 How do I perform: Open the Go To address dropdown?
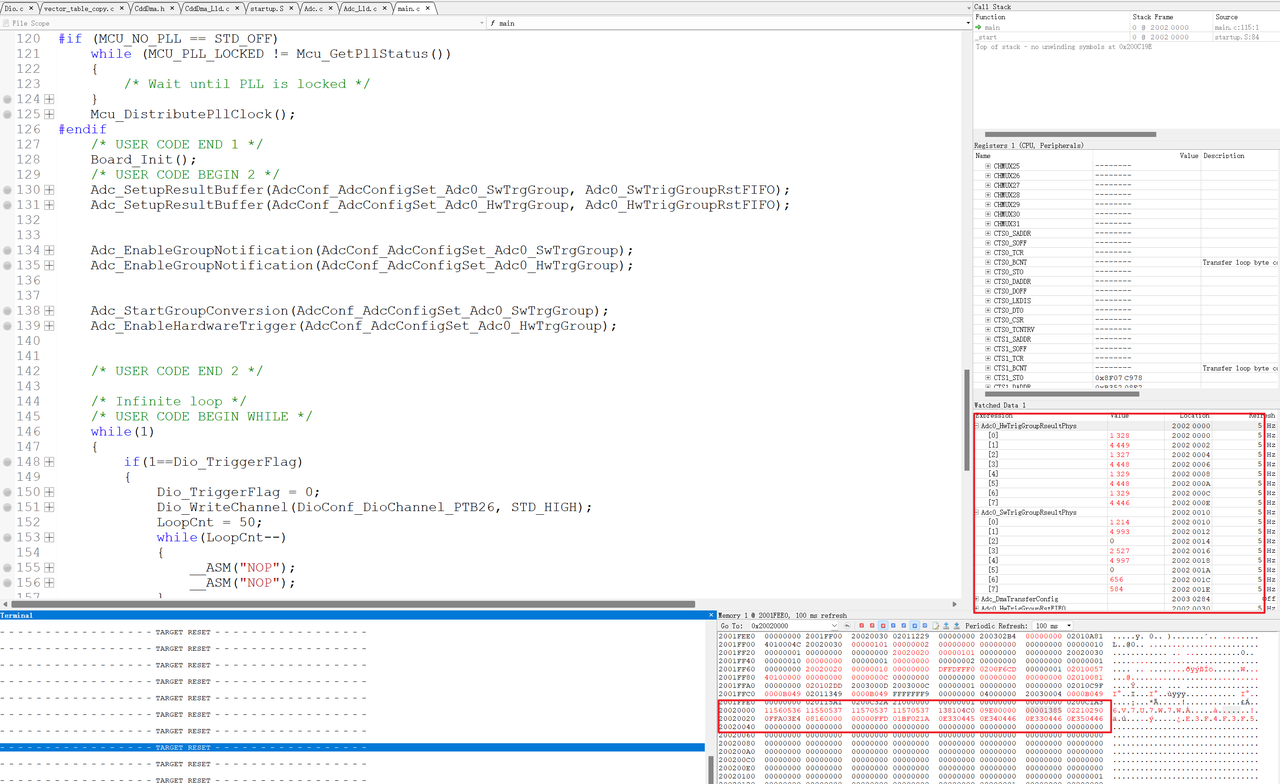[835, 625]
